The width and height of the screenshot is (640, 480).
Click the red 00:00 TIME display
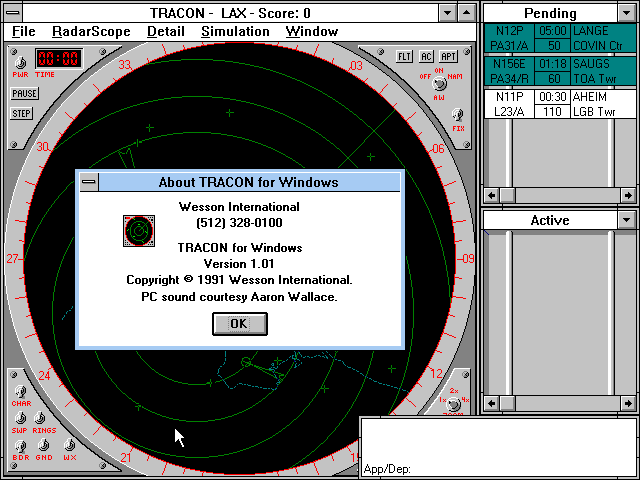(x=58, y=58)
